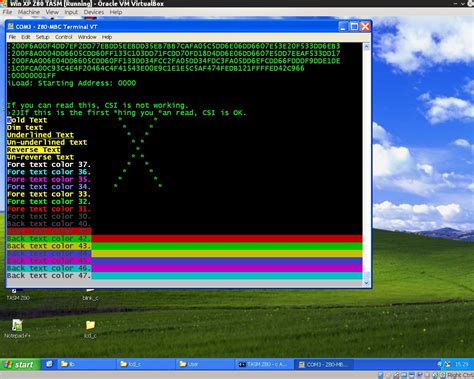Click the system tray clock
The image size is (474, 379).
click(462, 364)
